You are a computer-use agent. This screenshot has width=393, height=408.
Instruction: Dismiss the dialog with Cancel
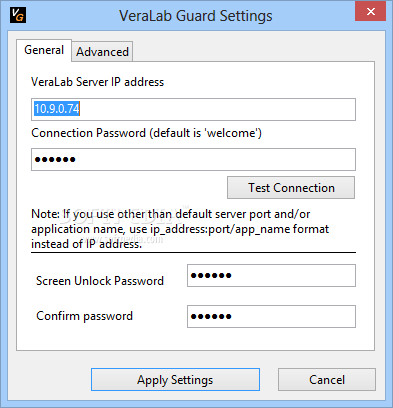tap(327, 380)
